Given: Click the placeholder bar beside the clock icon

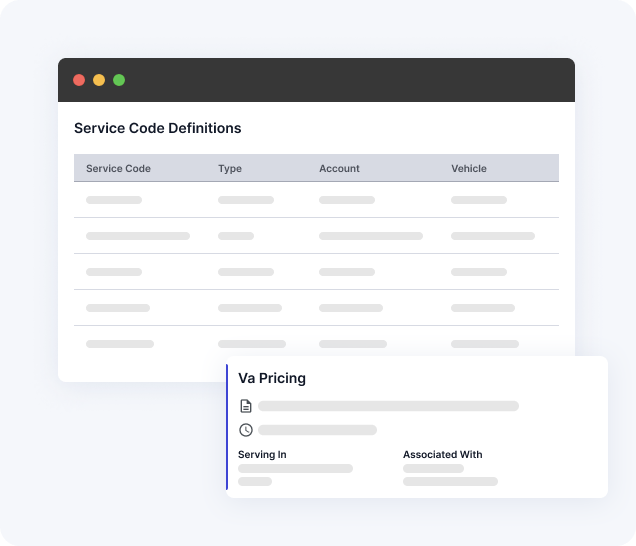Looking at the screenshot, I should tap(317, 430).
